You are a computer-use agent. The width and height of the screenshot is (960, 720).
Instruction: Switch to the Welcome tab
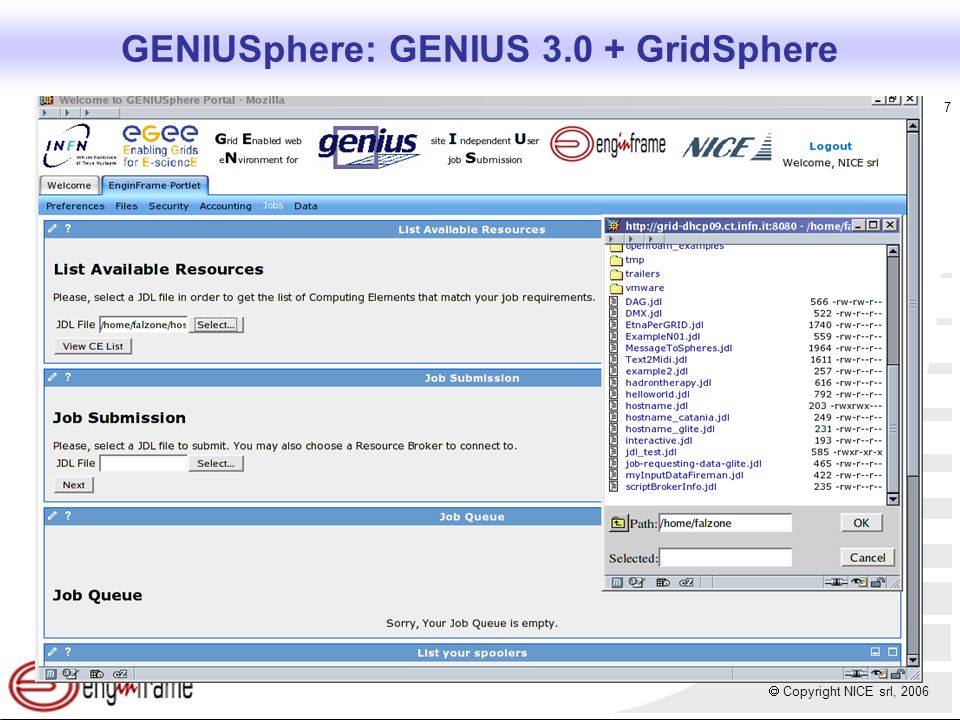[x=69, y=186]
